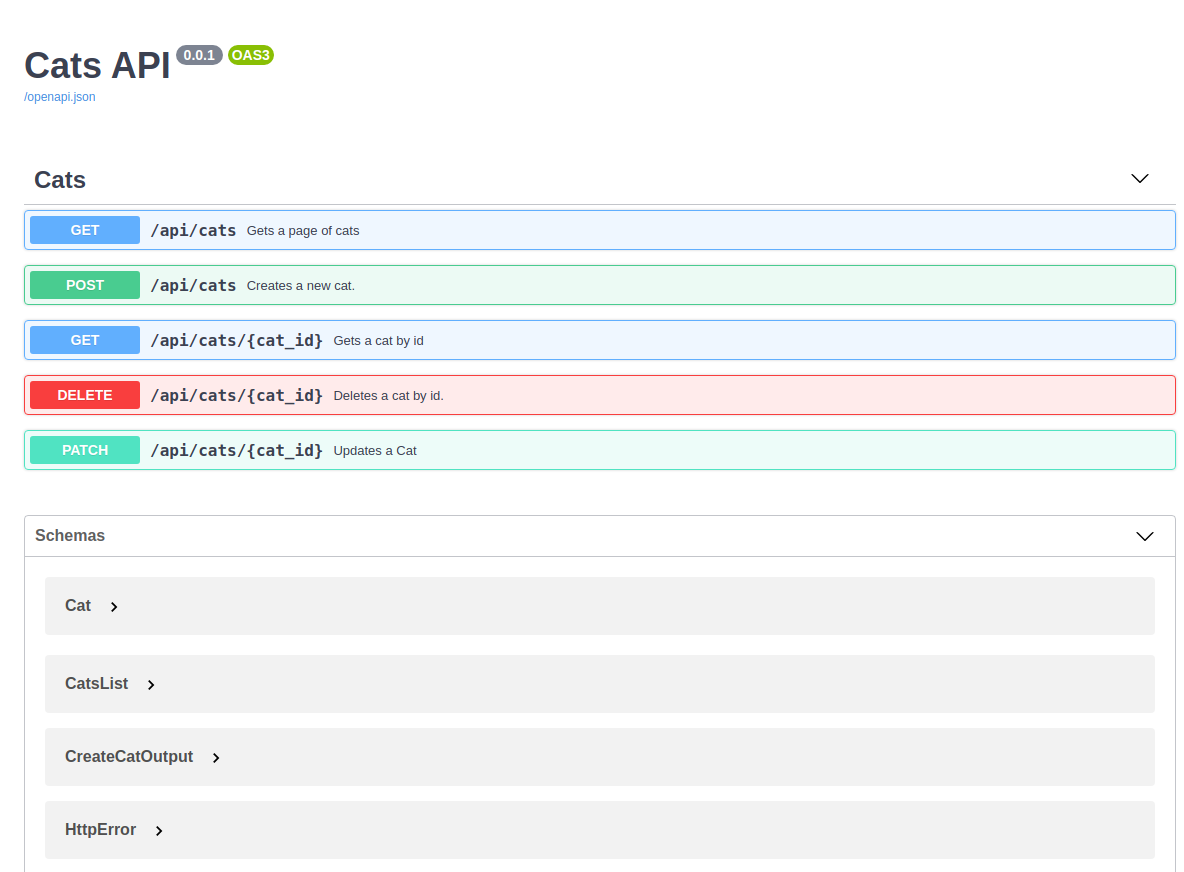Click the Cats API title
This screenshot has width=1184, height=872.
click(96, 65)
